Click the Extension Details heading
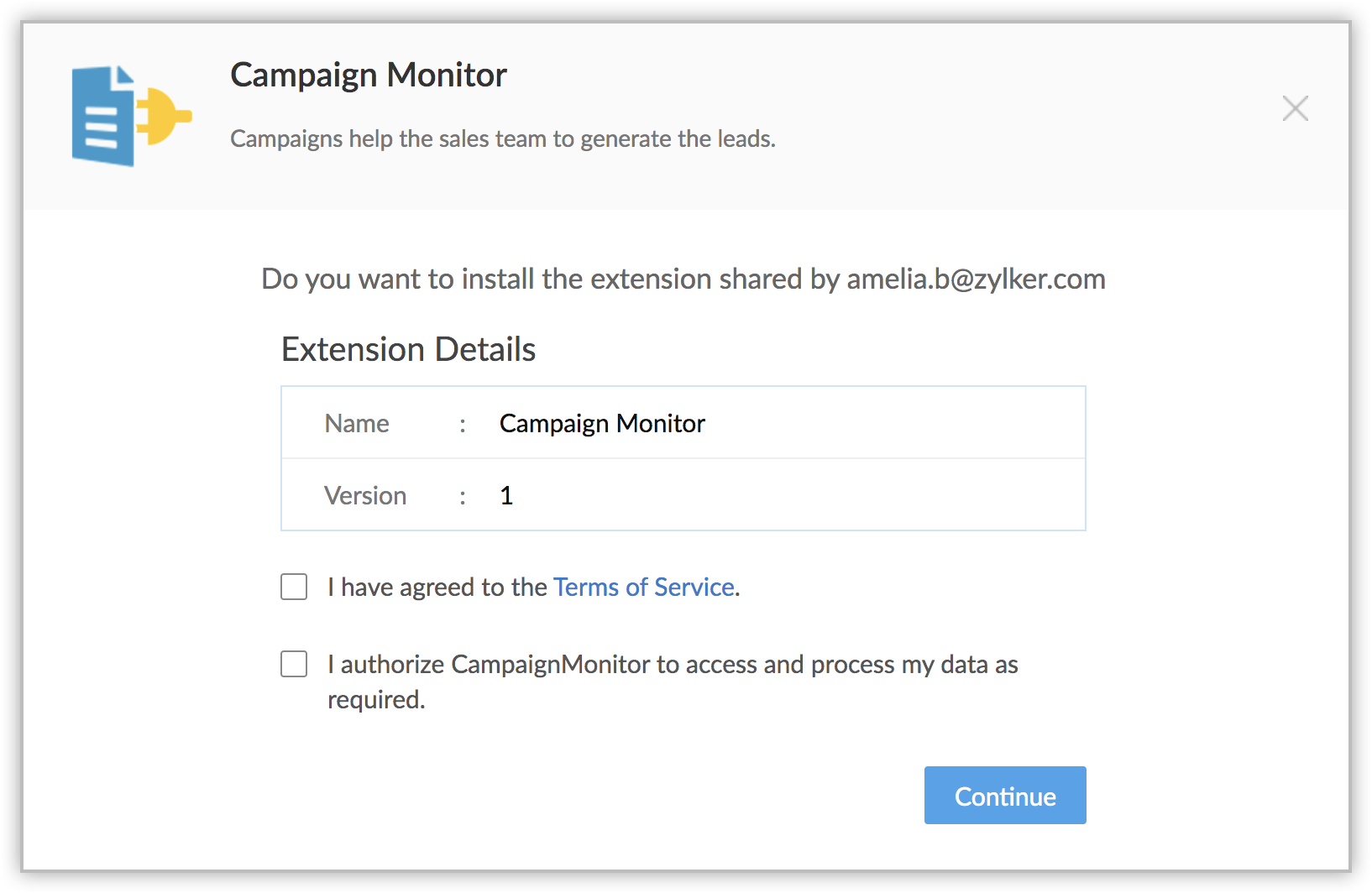The height and width of the screenshot is (893, 1372). pos(408,349)
